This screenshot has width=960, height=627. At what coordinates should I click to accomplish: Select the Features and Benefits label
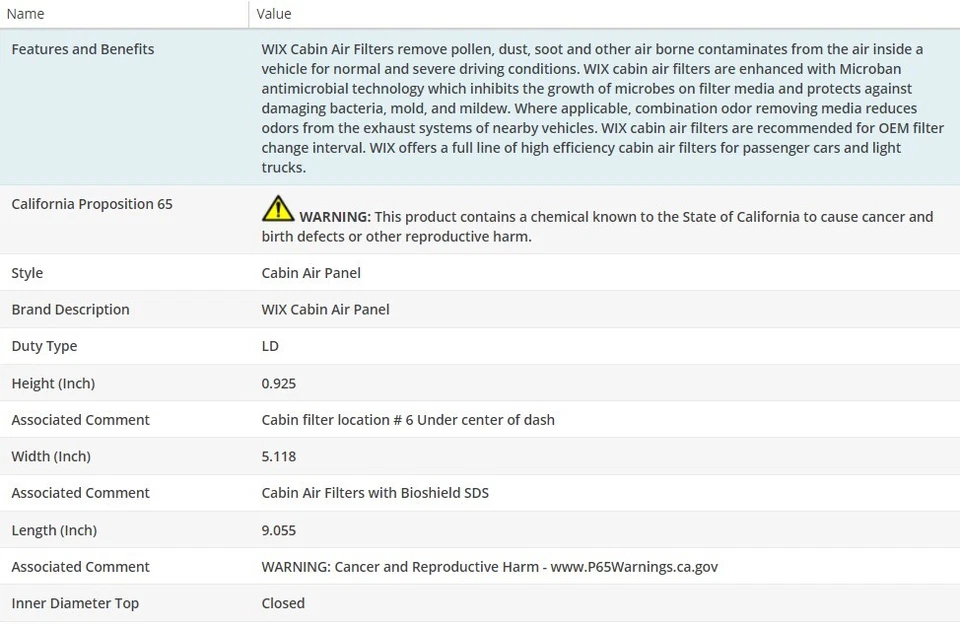point(83,49)
